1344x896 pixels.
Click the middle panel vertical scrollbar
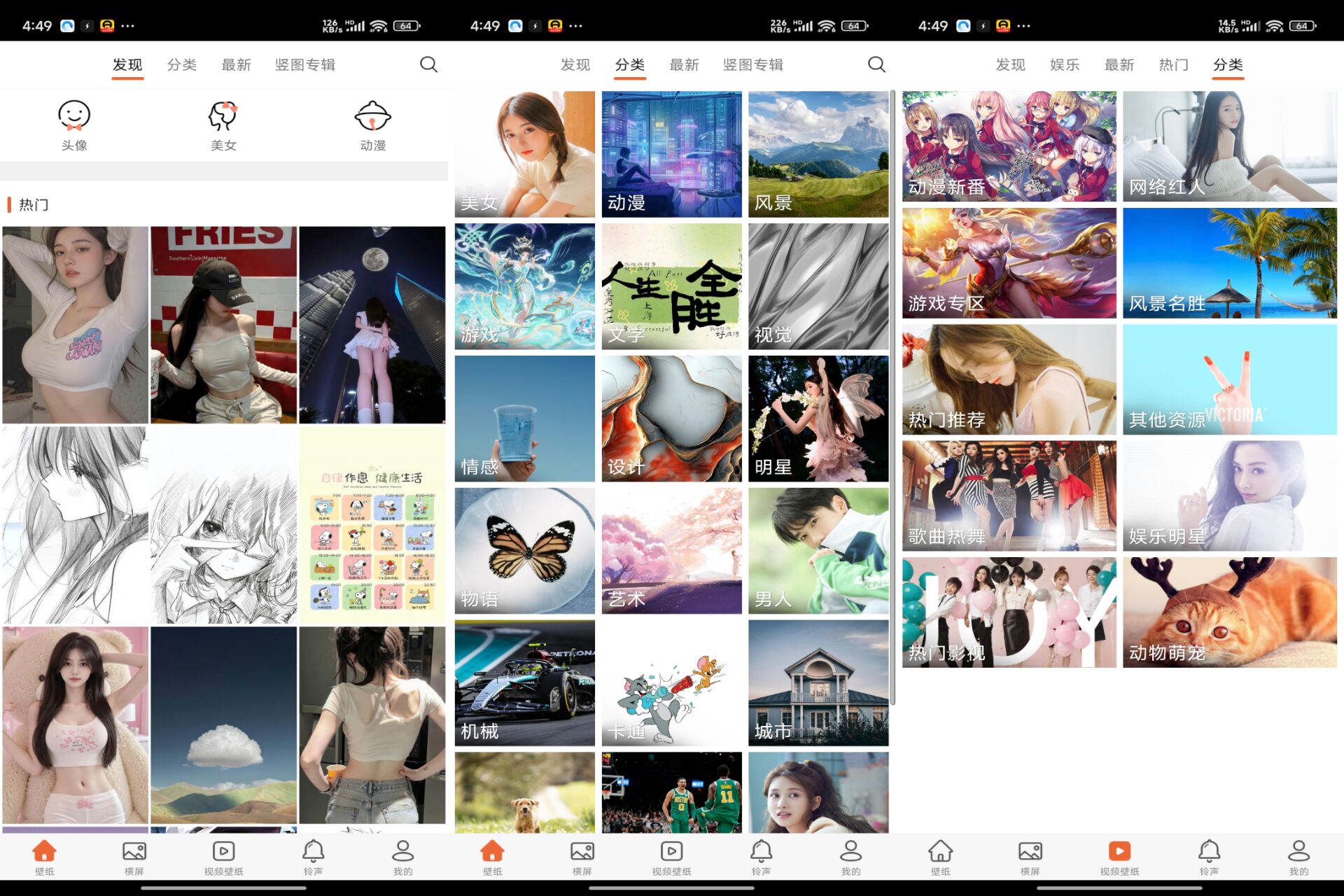point(892,392)
